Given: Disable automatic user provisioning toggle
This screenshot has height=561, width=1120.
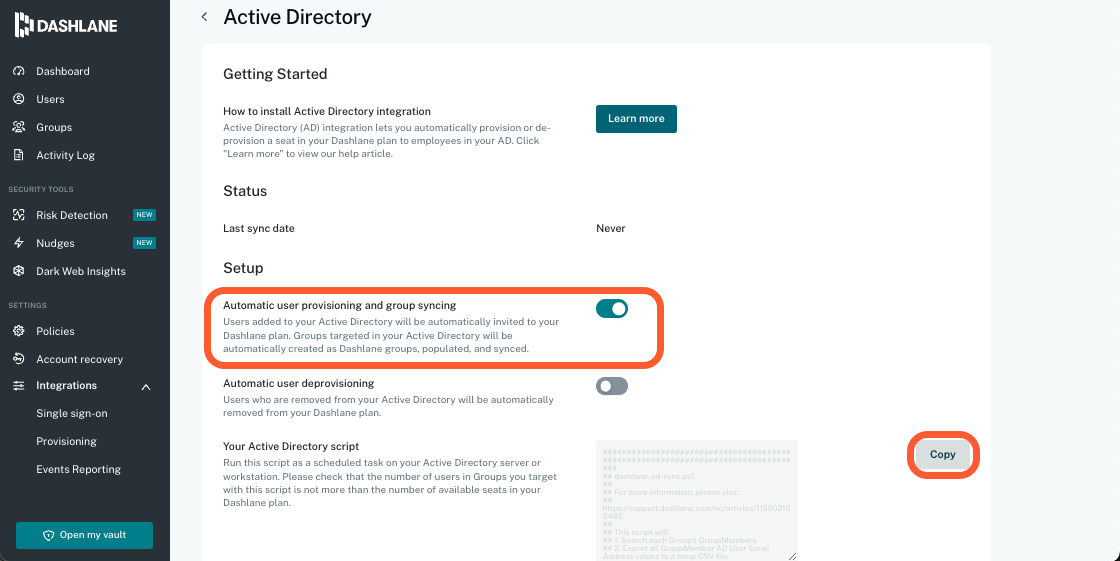Looking at the screenshot, I should tap(611, 309).
